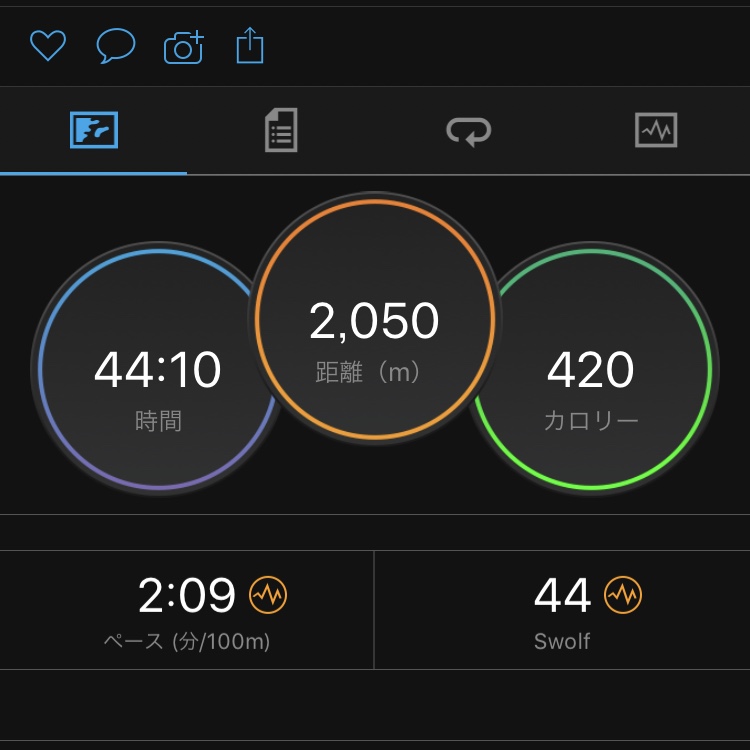The width and height of the screenshot is (750, 750).
Task: Open comments via speech bubble icon
Action: click(x=116, y=45)
